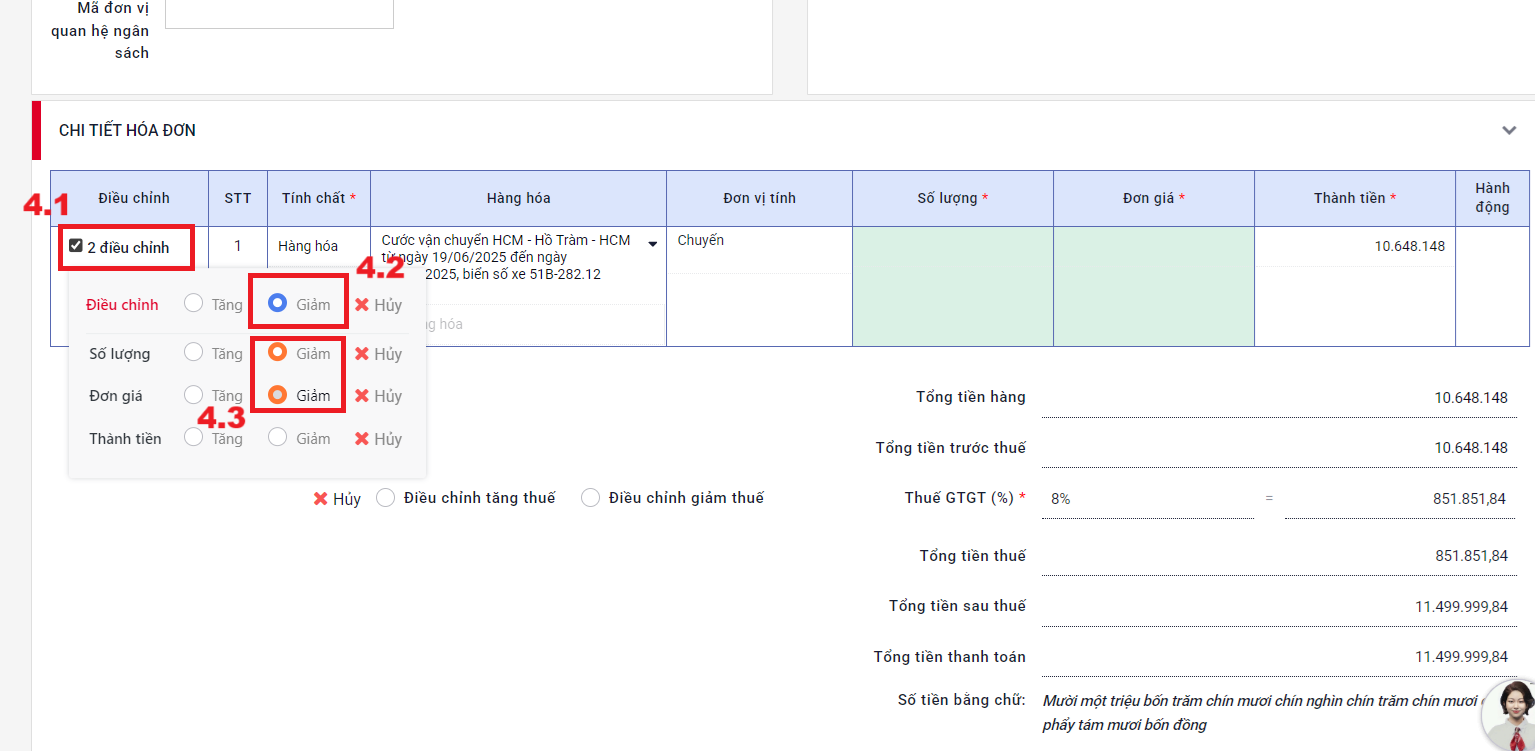
Task: Click the Đơn vị tính cell 'Chuyến'
Action: (x=758, y=241)
